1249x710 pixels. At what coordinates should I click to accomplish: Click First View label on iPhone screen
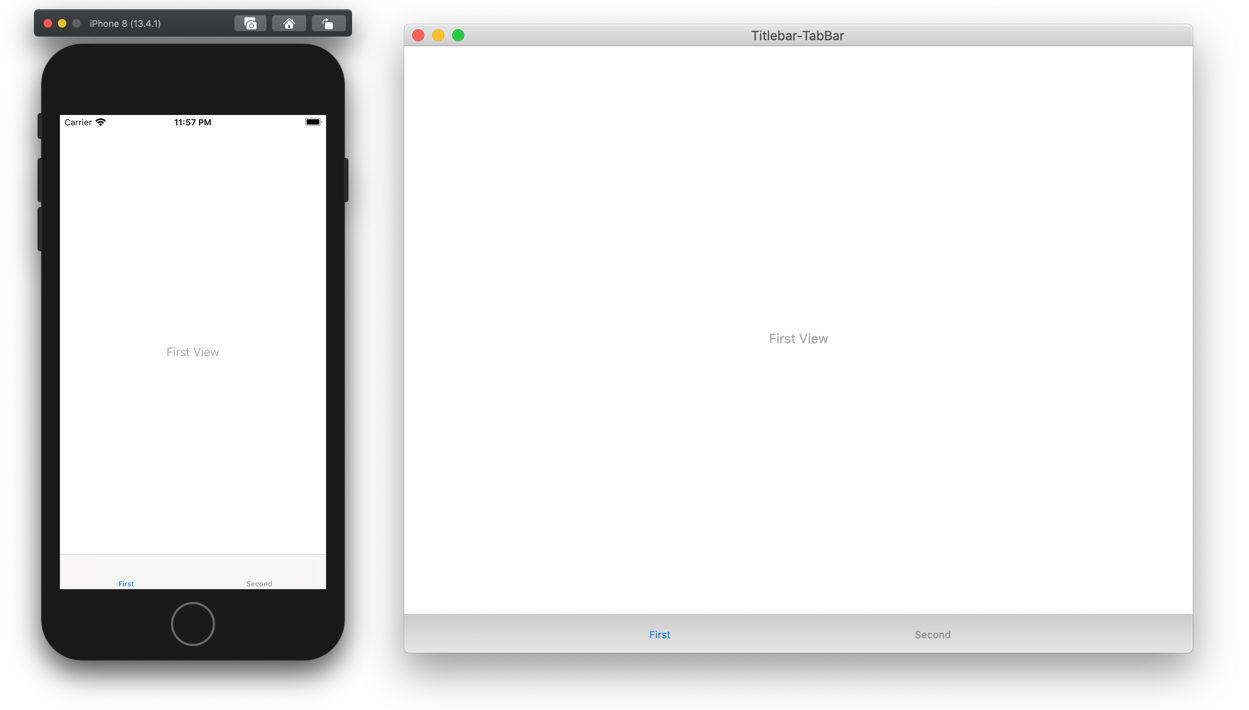193,352
